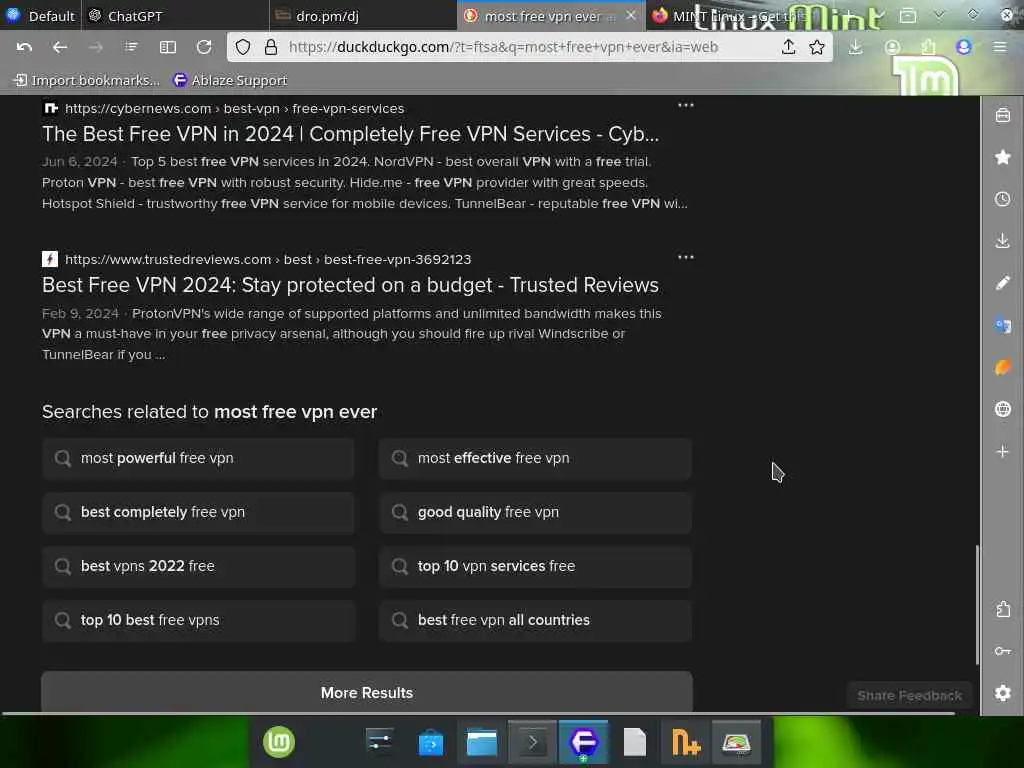Open the notes pencil panel in the sidebar
1024x768 pixels.
click(1002, 283)
